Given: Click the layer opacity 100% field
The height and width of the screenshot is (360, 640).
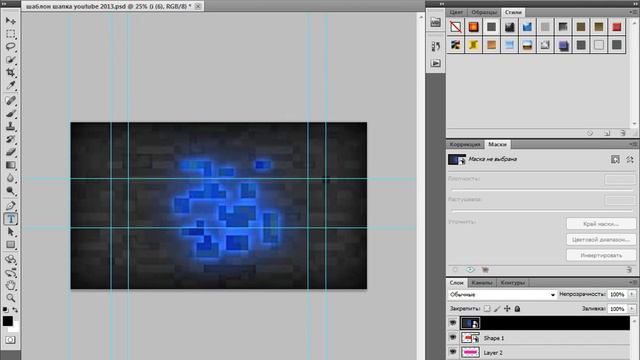Looking at the screenshot, I should [x=617, y=294].
